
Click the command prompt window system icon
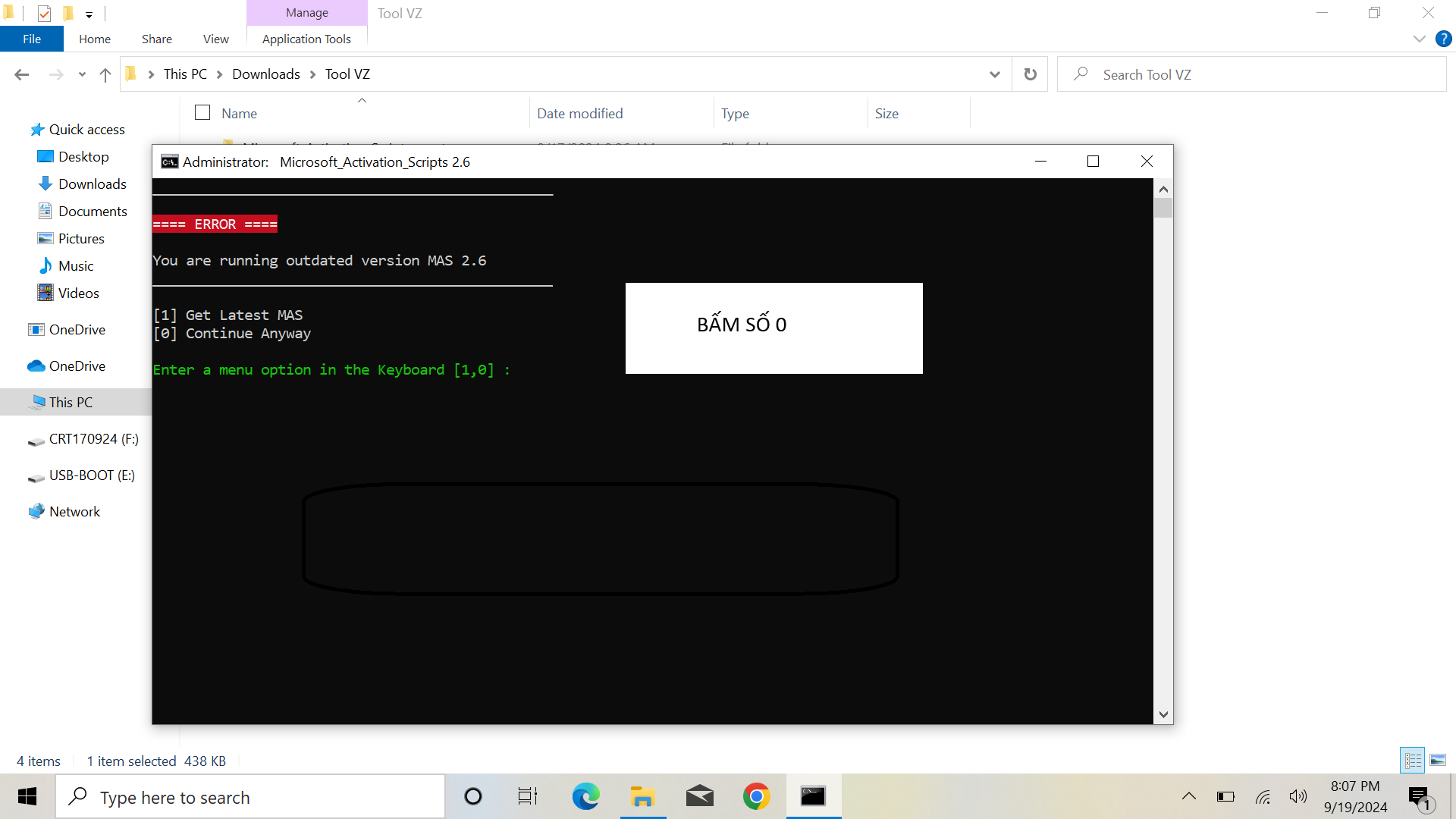tap(170, 162)
